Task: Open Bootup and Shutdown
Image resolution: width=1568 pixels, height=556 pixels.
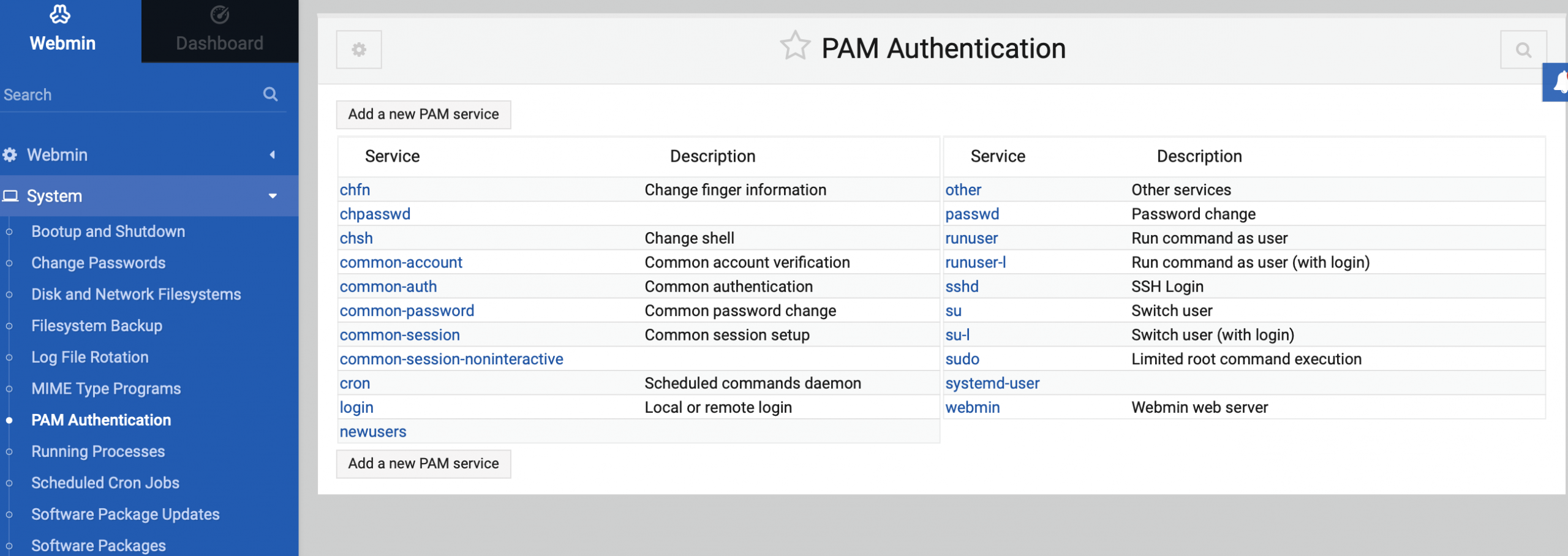Action: (108, 231)
